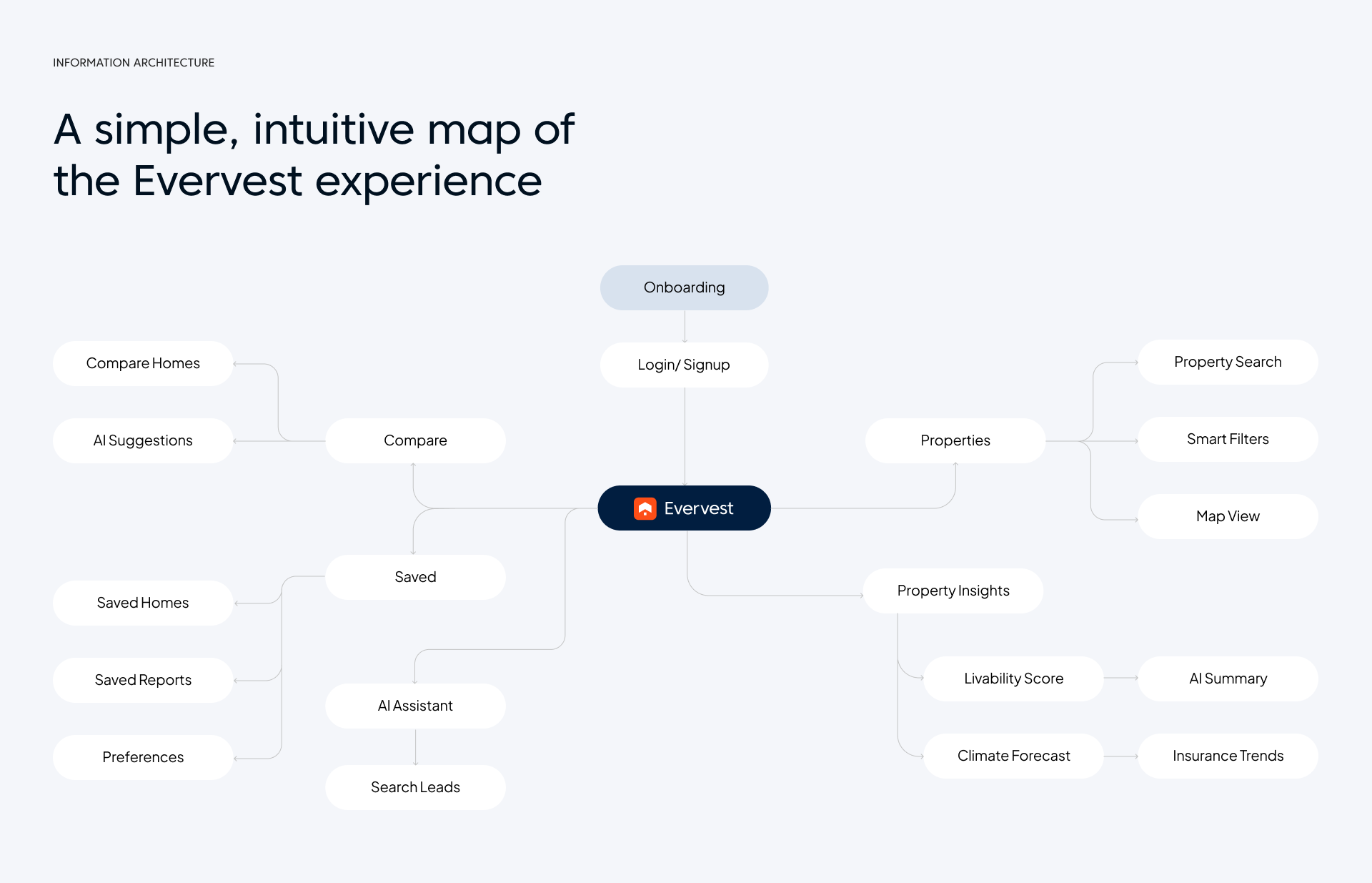
Task: Select the Onboarding node
Action: point(684,287)
